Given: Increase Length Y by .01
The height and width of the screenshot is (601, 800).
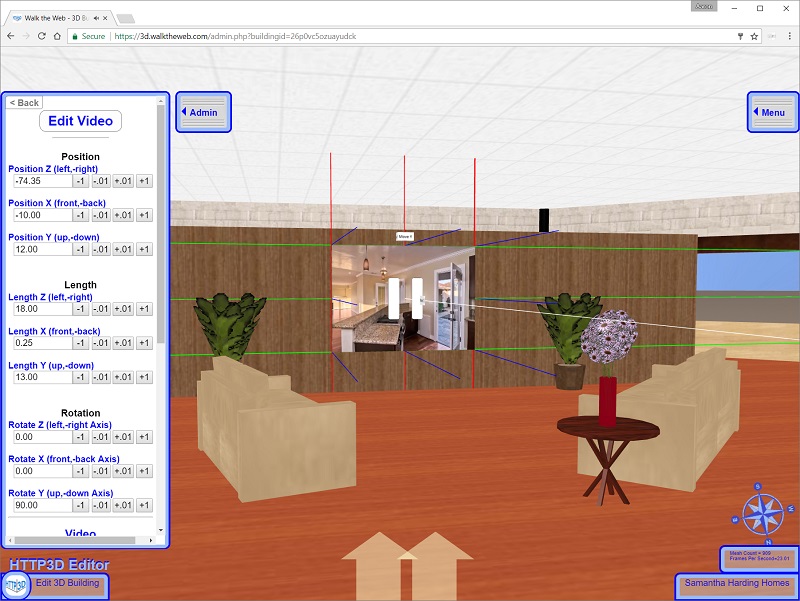Looking at the screenshot, I should tap(123, 377).
